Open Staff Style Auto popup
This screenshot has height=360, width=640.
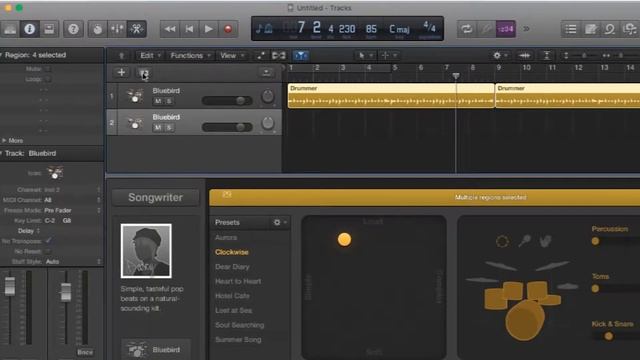[x=72, y=261]
